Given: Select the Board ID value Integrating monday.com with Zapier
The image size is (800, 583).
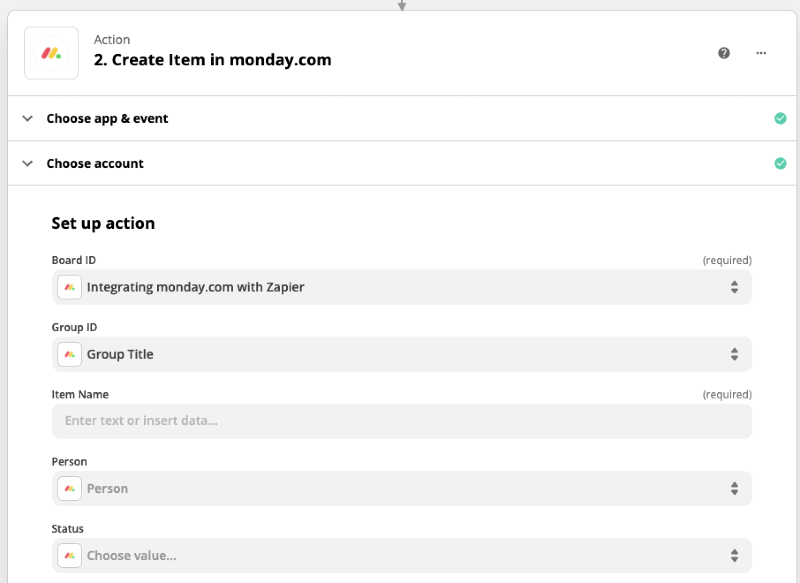Looking at the screenshot, I should [x=195, y=287].
